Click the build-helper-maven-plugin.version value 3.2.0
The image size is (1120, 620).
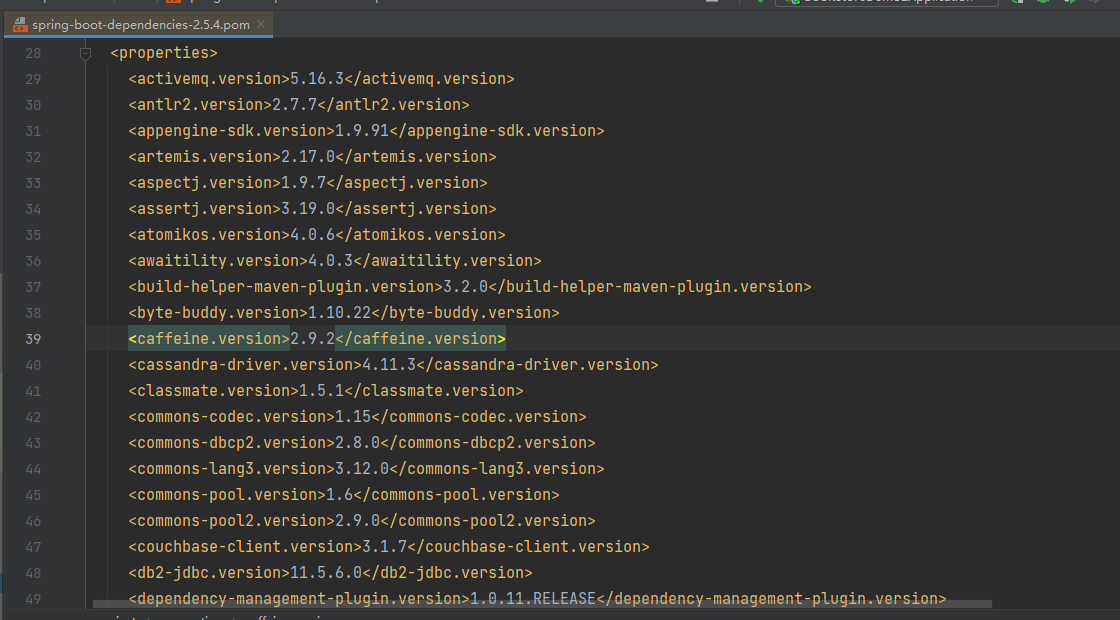pyautogui.click(x=465, y=286)
